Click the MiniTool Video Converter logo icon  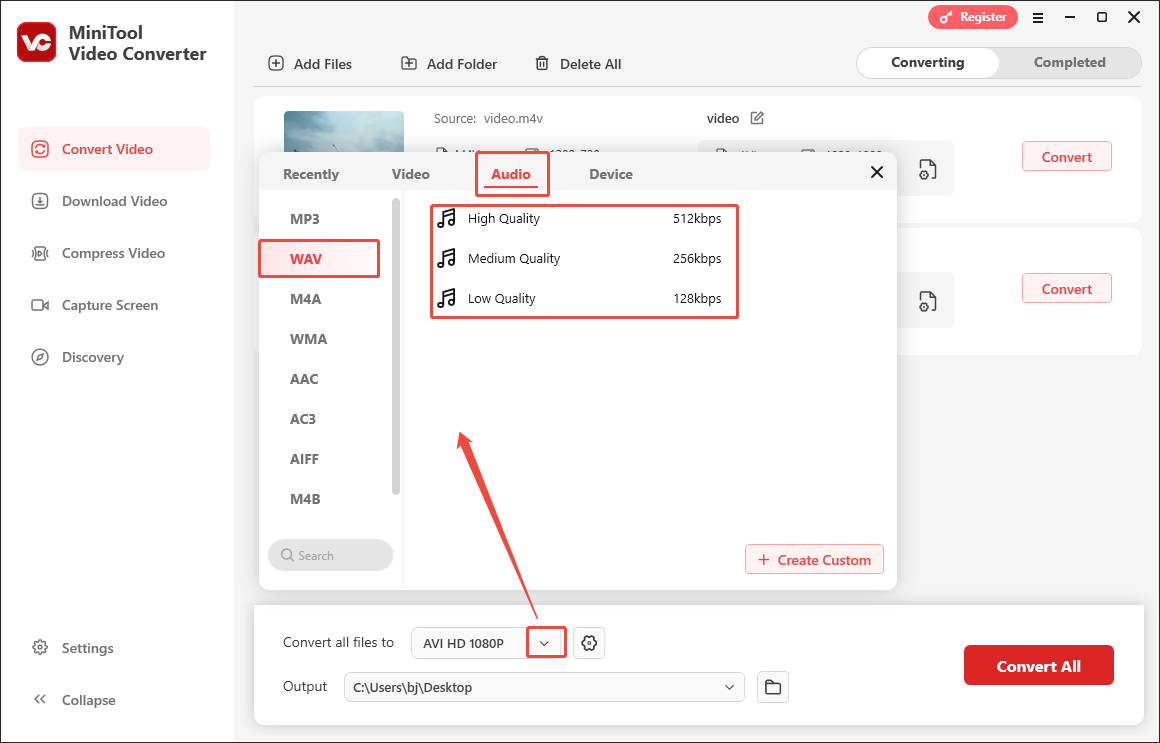(x=36, y=42)
